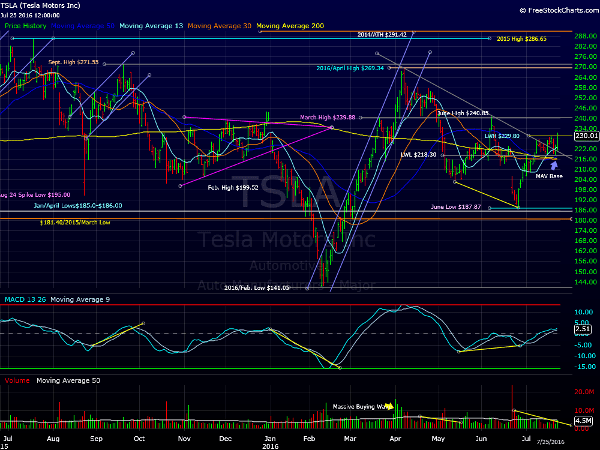Click the Aug label on the time axis
This screenshot has width=600, height=450.
(x=53, y=438)
